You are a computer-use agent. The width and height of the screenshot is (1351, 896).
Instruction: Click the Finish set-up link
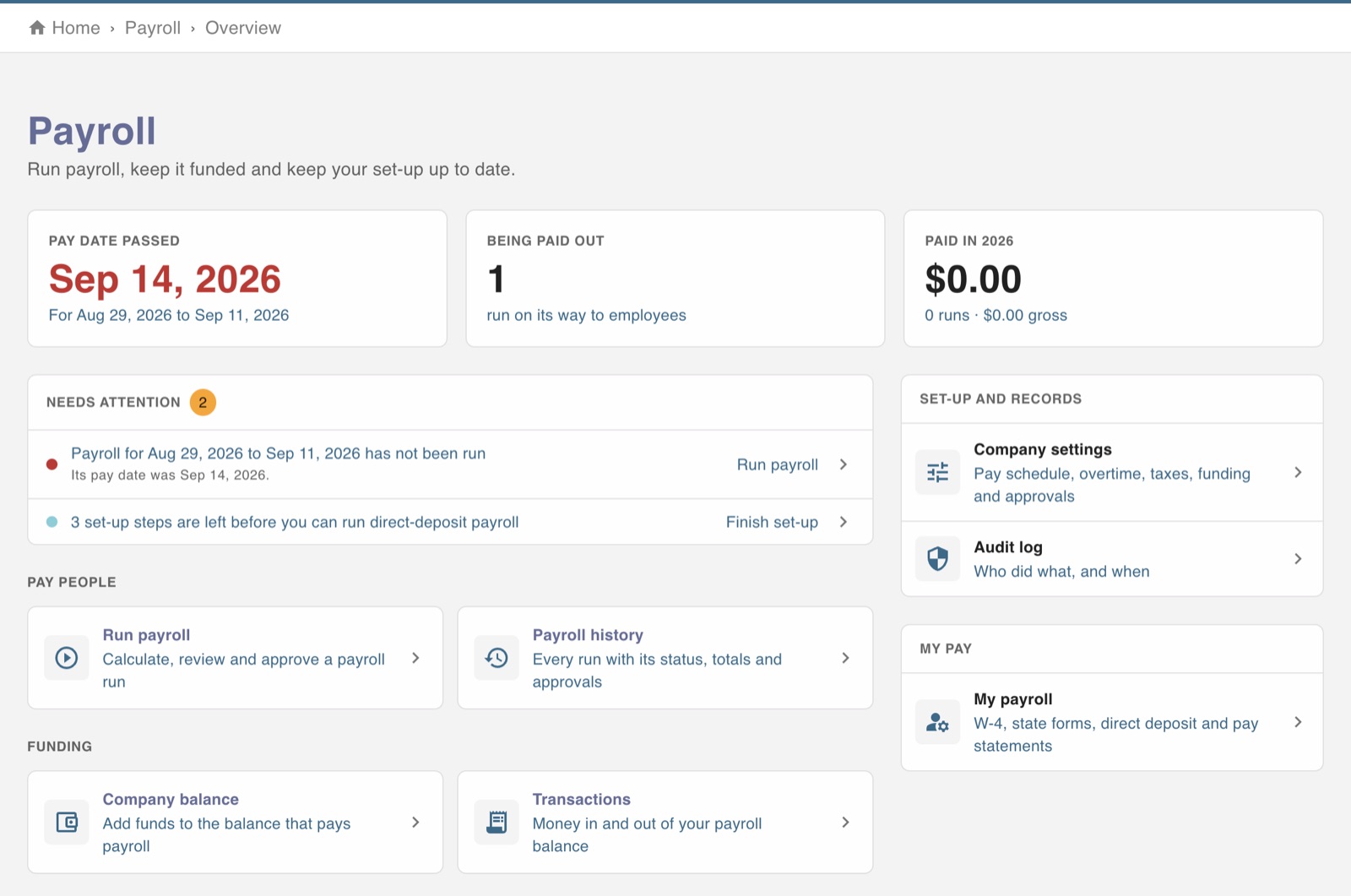pos(772,522)
